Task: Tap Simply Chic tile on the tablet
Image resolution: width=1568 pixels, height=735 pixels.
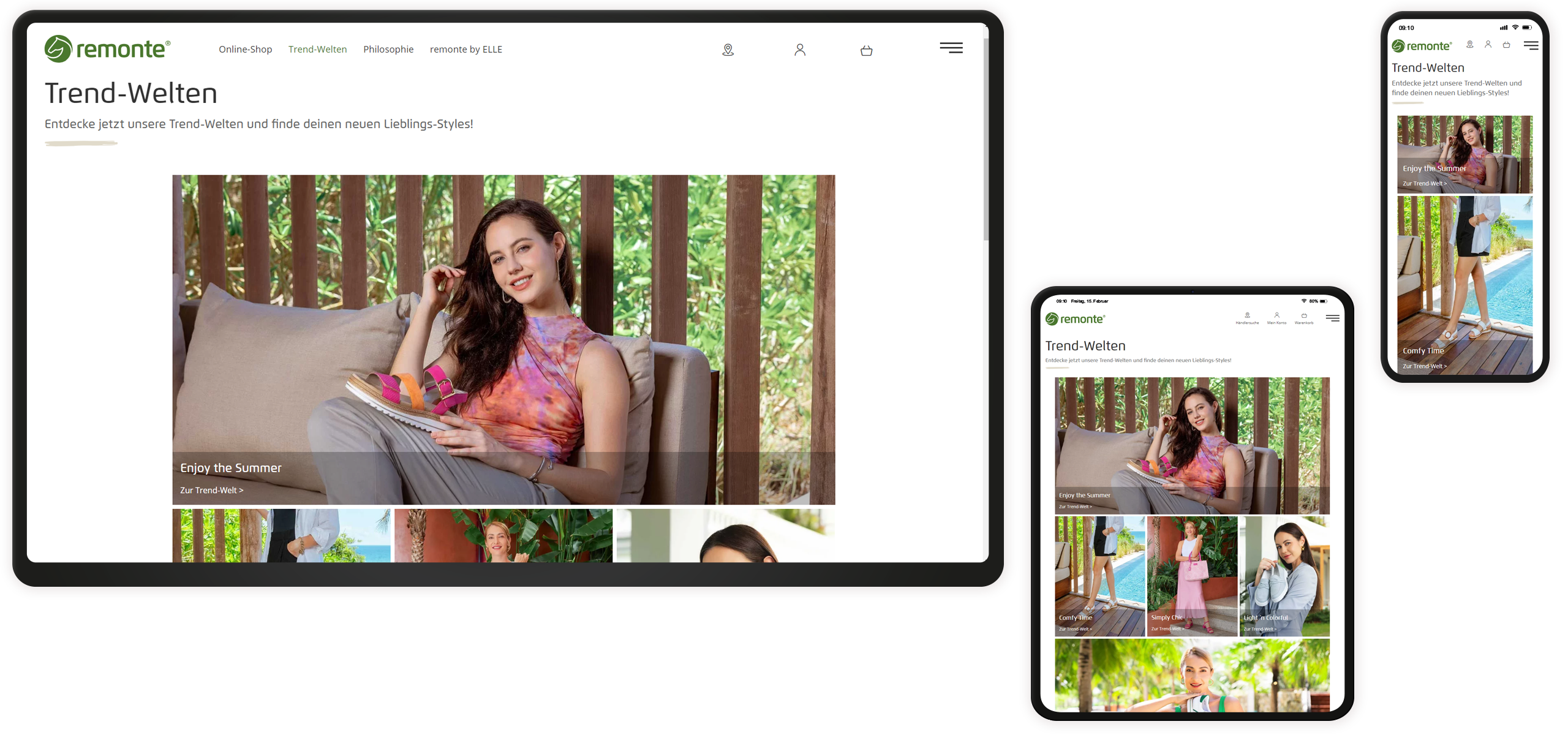Action: tap(1192, 576)
